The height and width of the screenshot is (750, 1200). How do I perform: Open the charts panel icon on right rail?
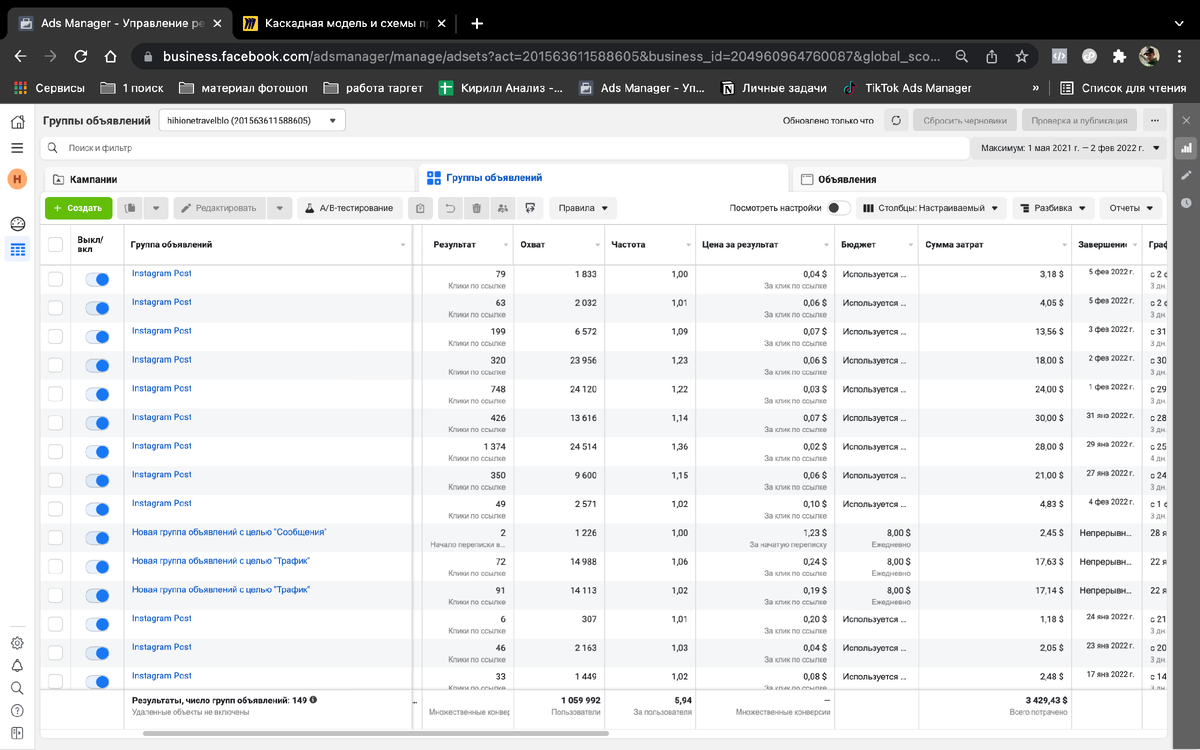1187,147
